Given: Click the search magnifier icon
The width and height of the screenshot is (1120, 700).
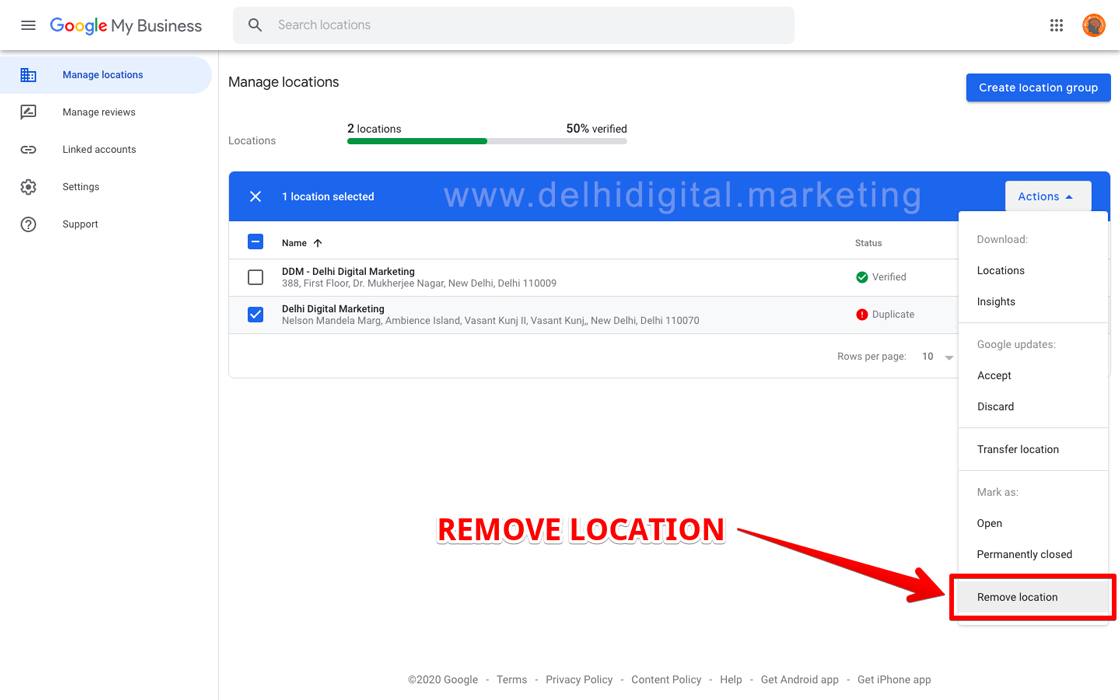Looking at the screenshot, I should pyautogui.click(x=255, y=24).
